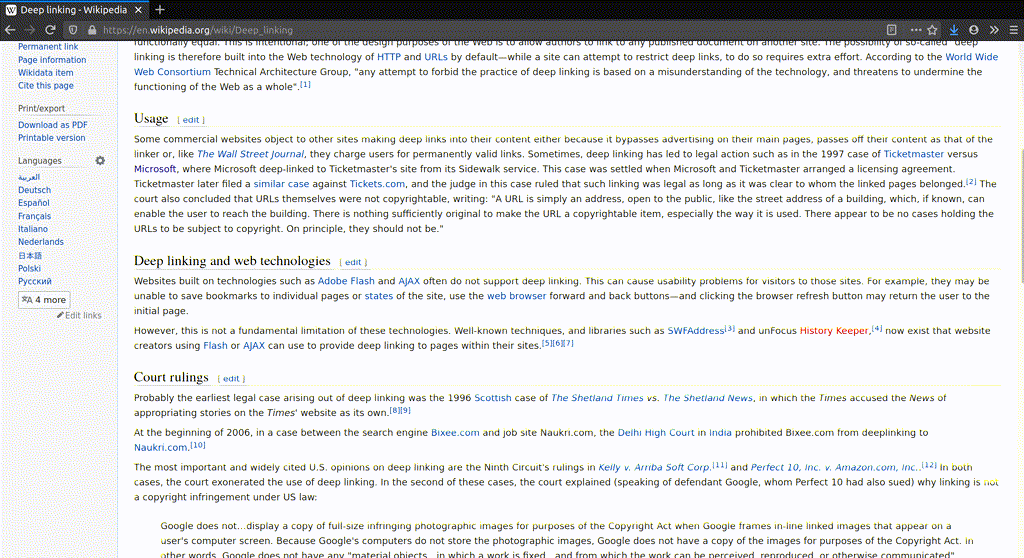This screenshot has width=1024, height=558.
Task: Open the web browser link
Action: point(517,296)
